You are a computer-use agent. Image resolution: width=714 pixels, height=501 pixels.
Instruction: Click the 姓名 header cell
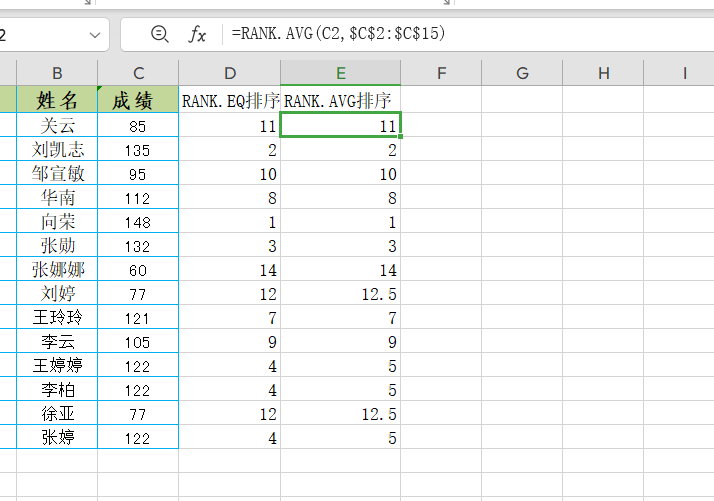57,99
